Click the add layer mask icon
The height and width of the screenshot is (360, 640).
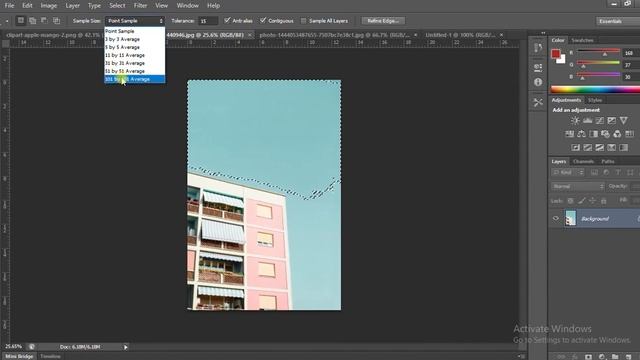[588, 357]
